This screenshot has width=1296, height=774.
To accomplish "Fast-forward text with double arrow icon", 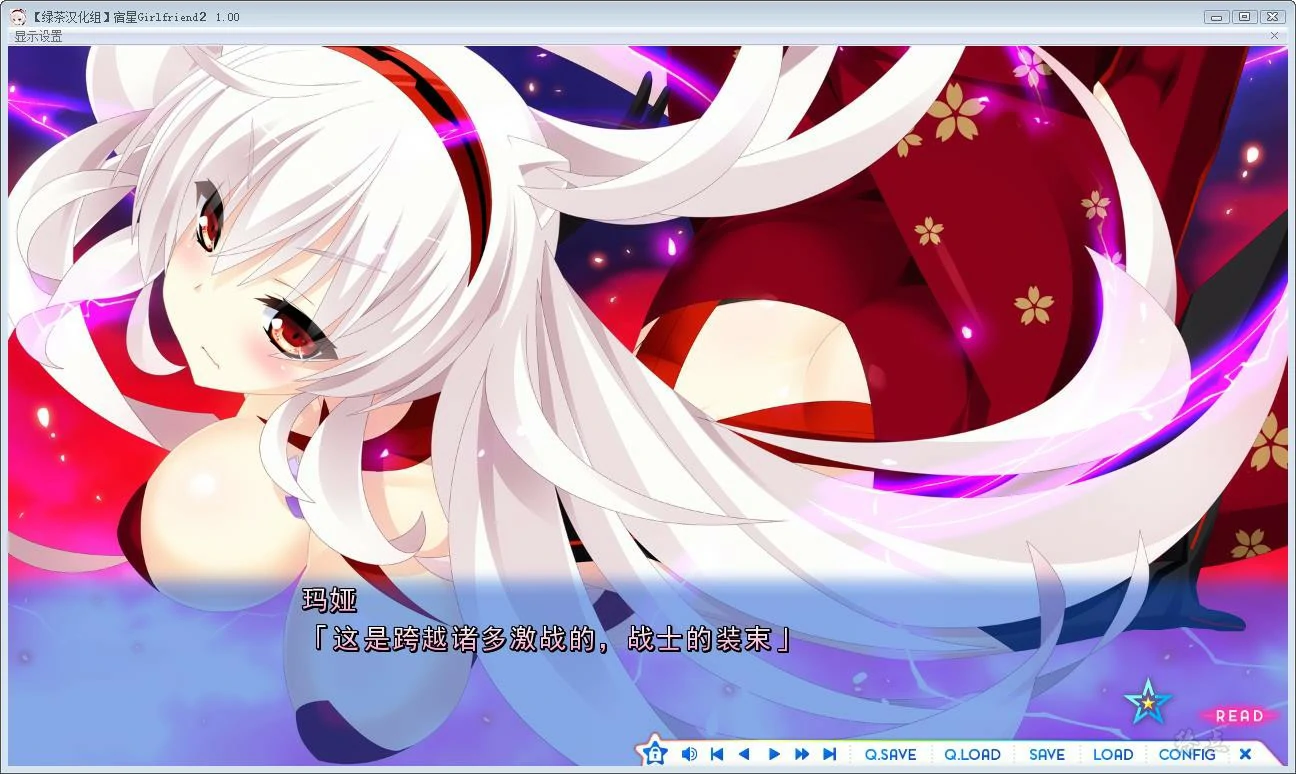I will pyautogui.click(x=802, y=754).
